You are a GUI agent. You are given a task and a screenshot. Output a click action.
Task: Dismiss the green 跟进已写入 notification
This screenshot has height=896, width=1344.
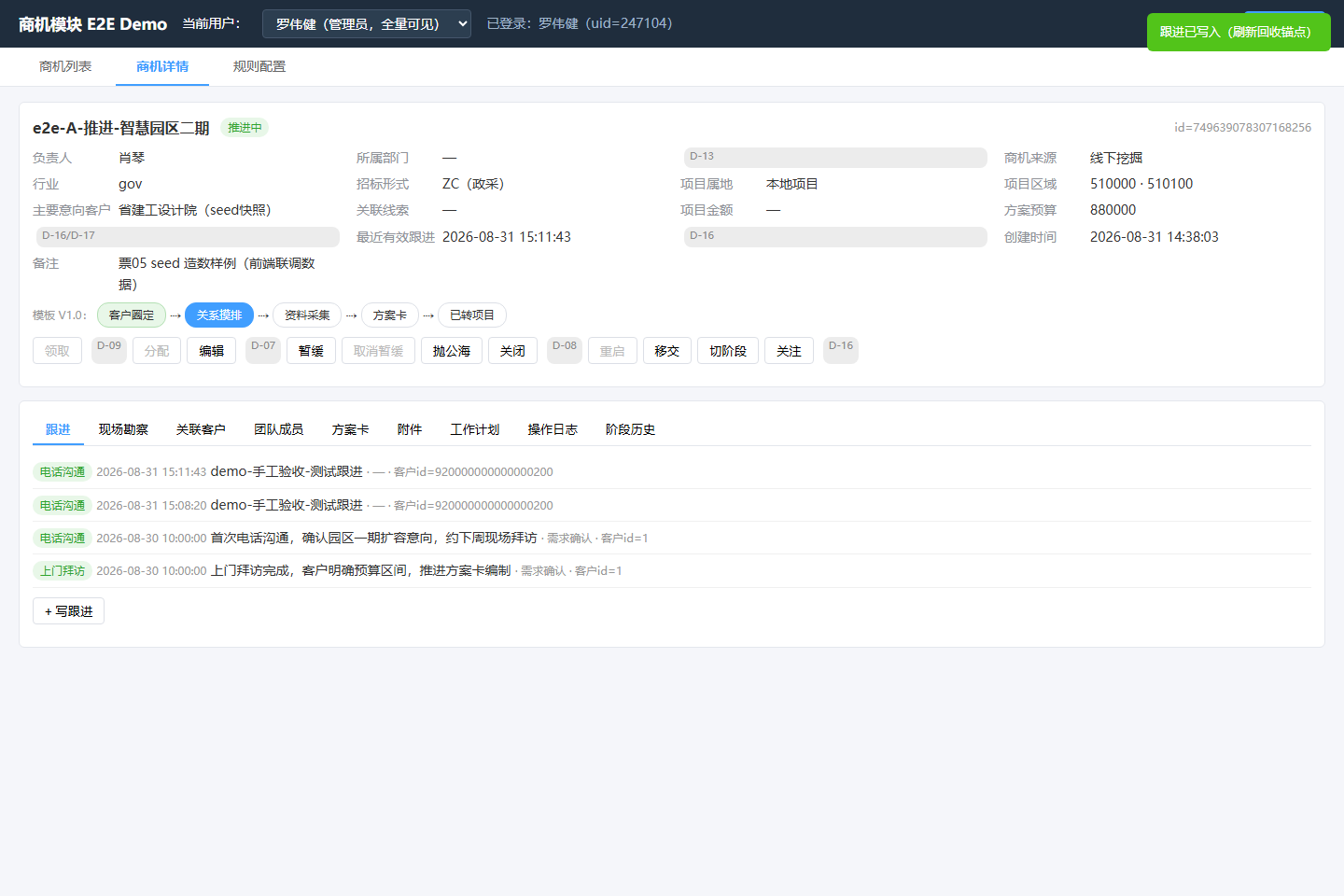[1239, 32]
